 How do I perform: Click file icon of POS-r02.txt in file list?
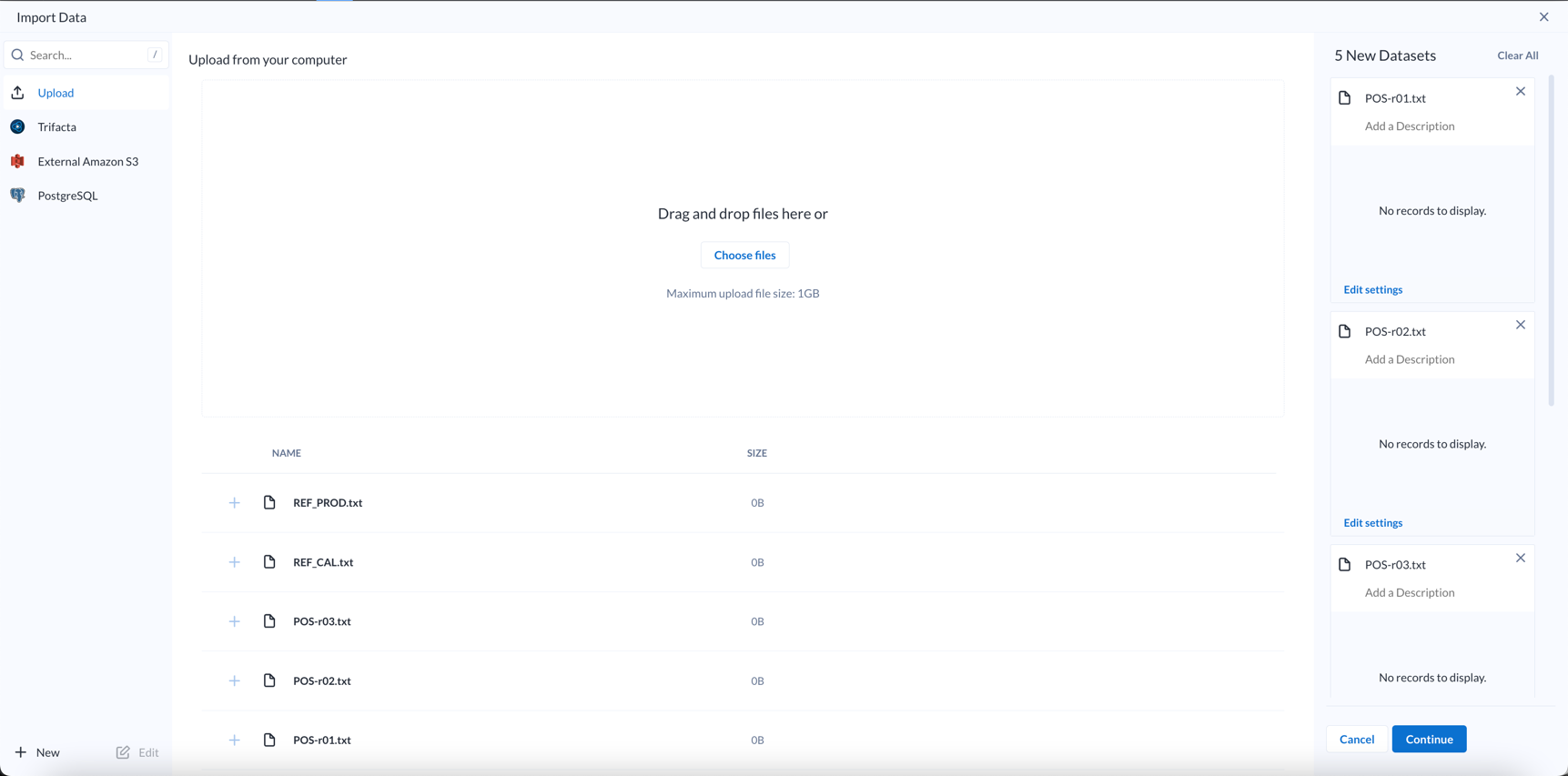tap(269, 680)
